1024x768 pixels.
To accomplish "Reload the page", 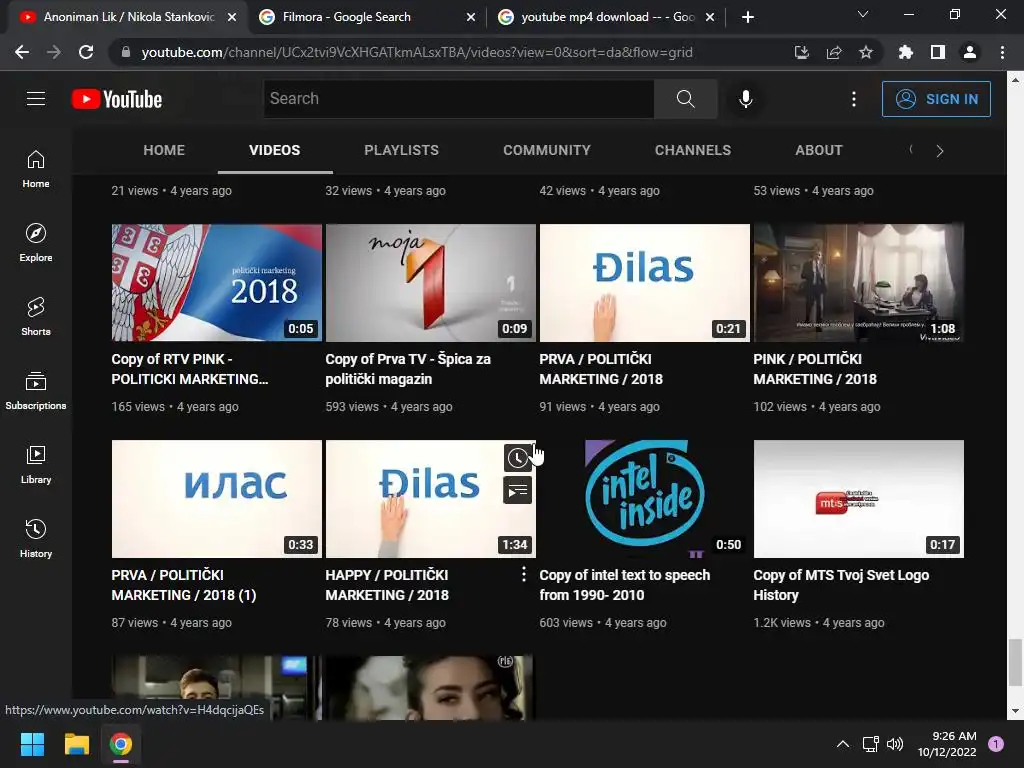I will (86, 52).
